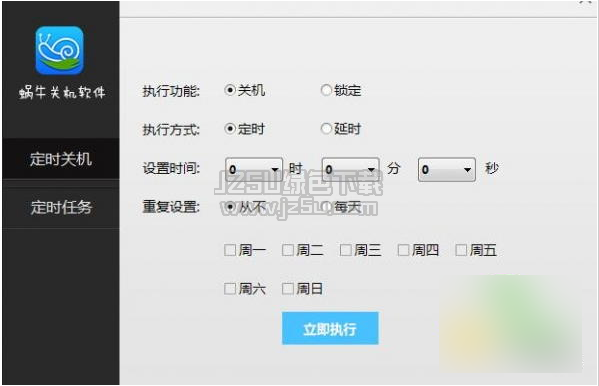Screen dimensions: 599x386
Task: Tick the 周二 checkbox
Action: 288,250
